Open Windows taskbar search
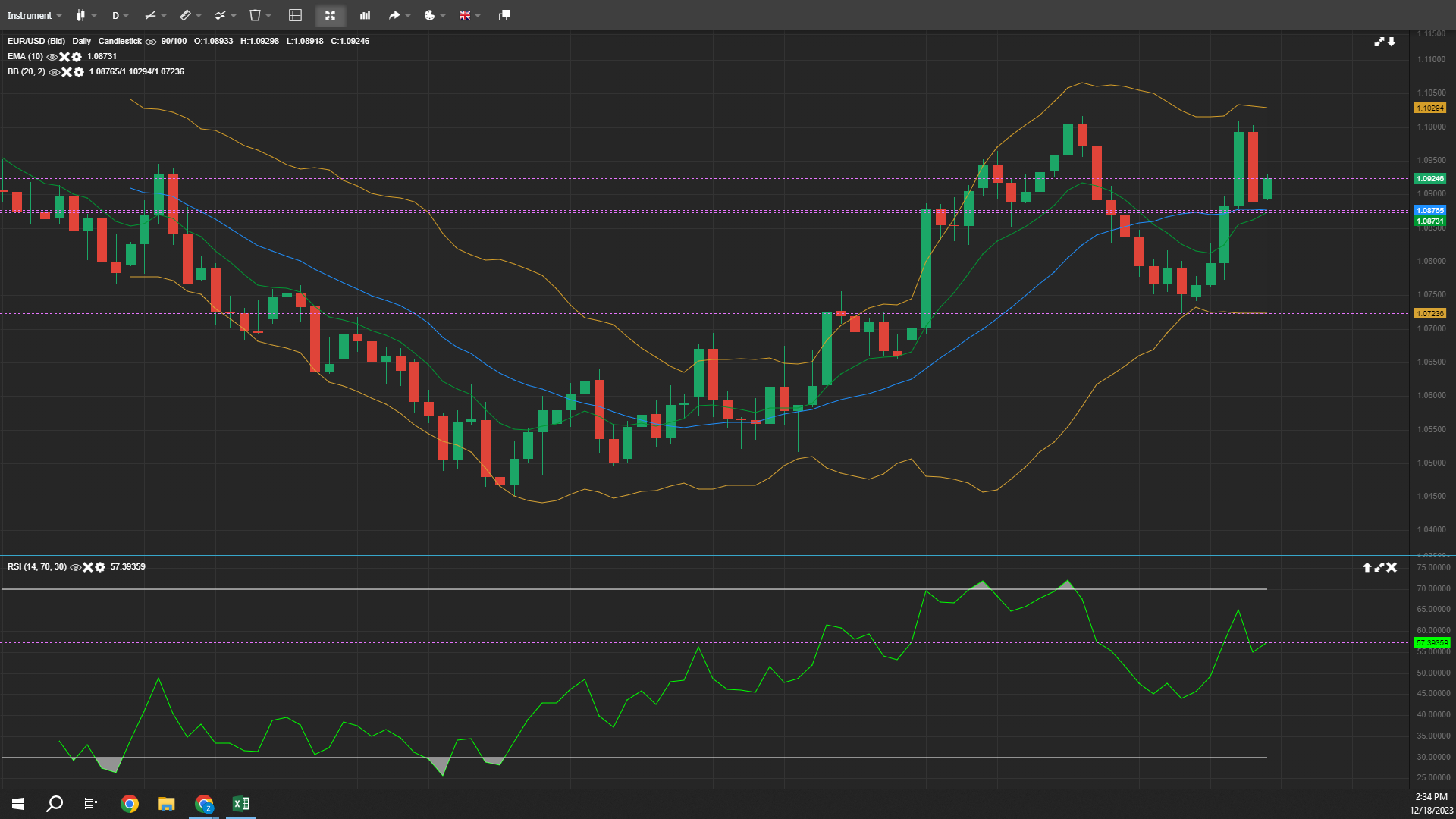1456x819 pixels. click(55, 804)
